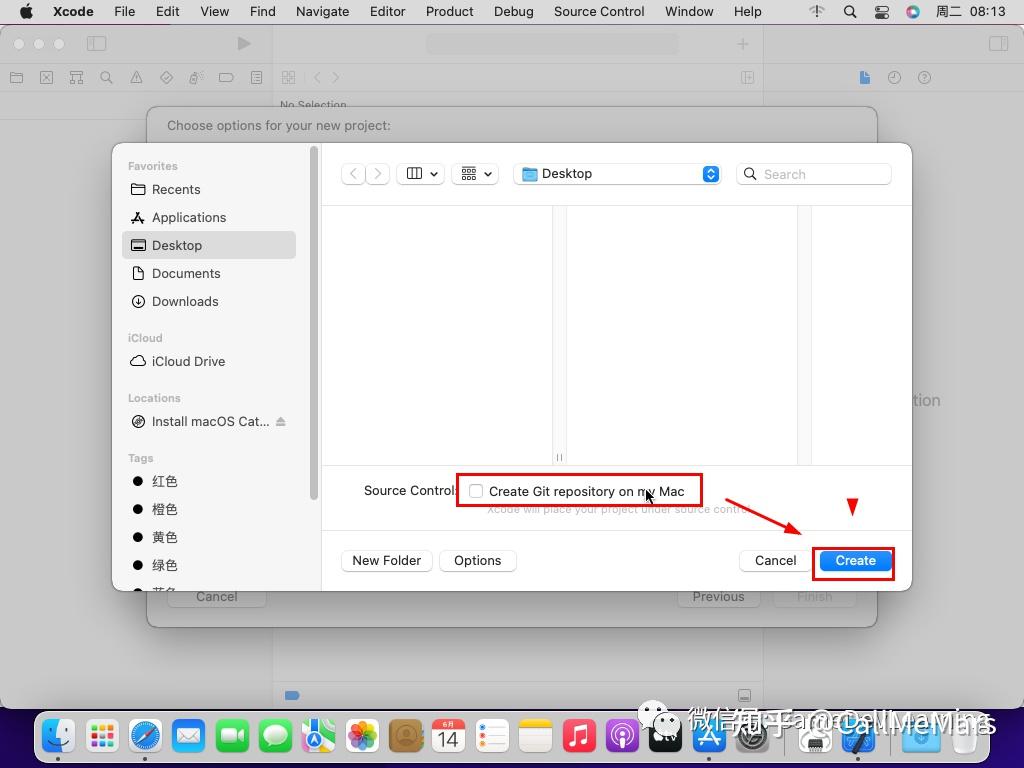The width and height of the screenshot is (1024, 768).
Task: Open the Test navigator diamond icon
Action: [167, 78]
